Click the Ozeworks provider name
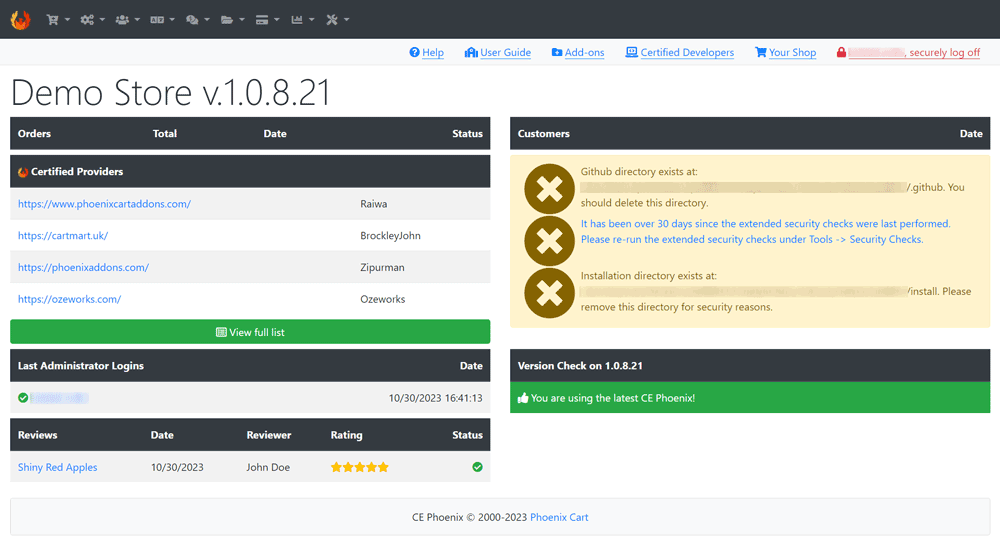The width and height of the screenshot is (1000, 545). [x=383, y=299]
